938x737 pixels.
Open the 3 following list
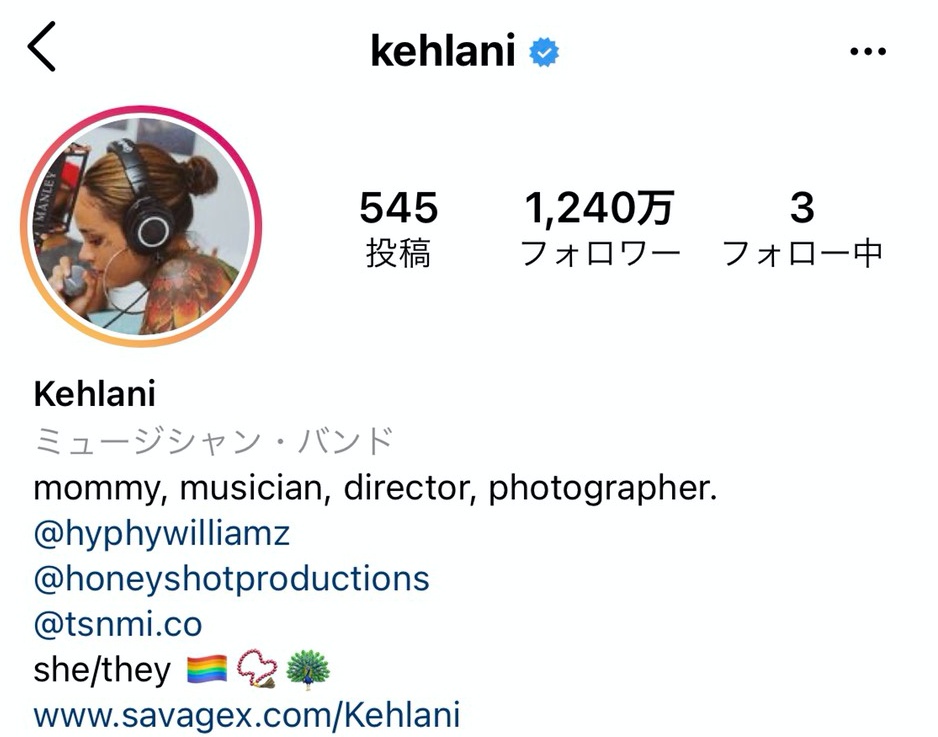(x=802, y=229)
